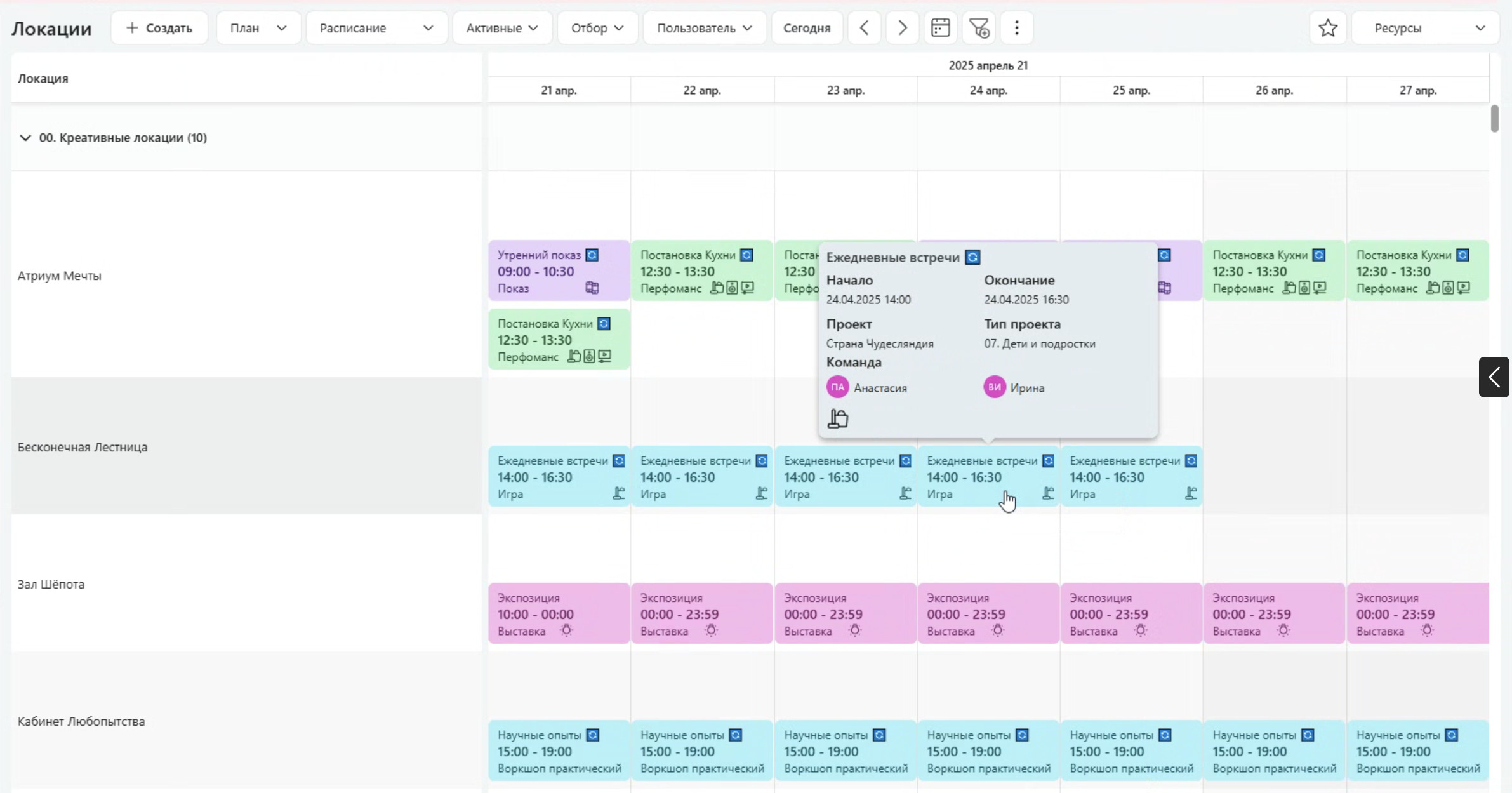This screenshot has width=1512, height=793.
Task: Open the calendar date picker icon
Action: tap(940, 28)
